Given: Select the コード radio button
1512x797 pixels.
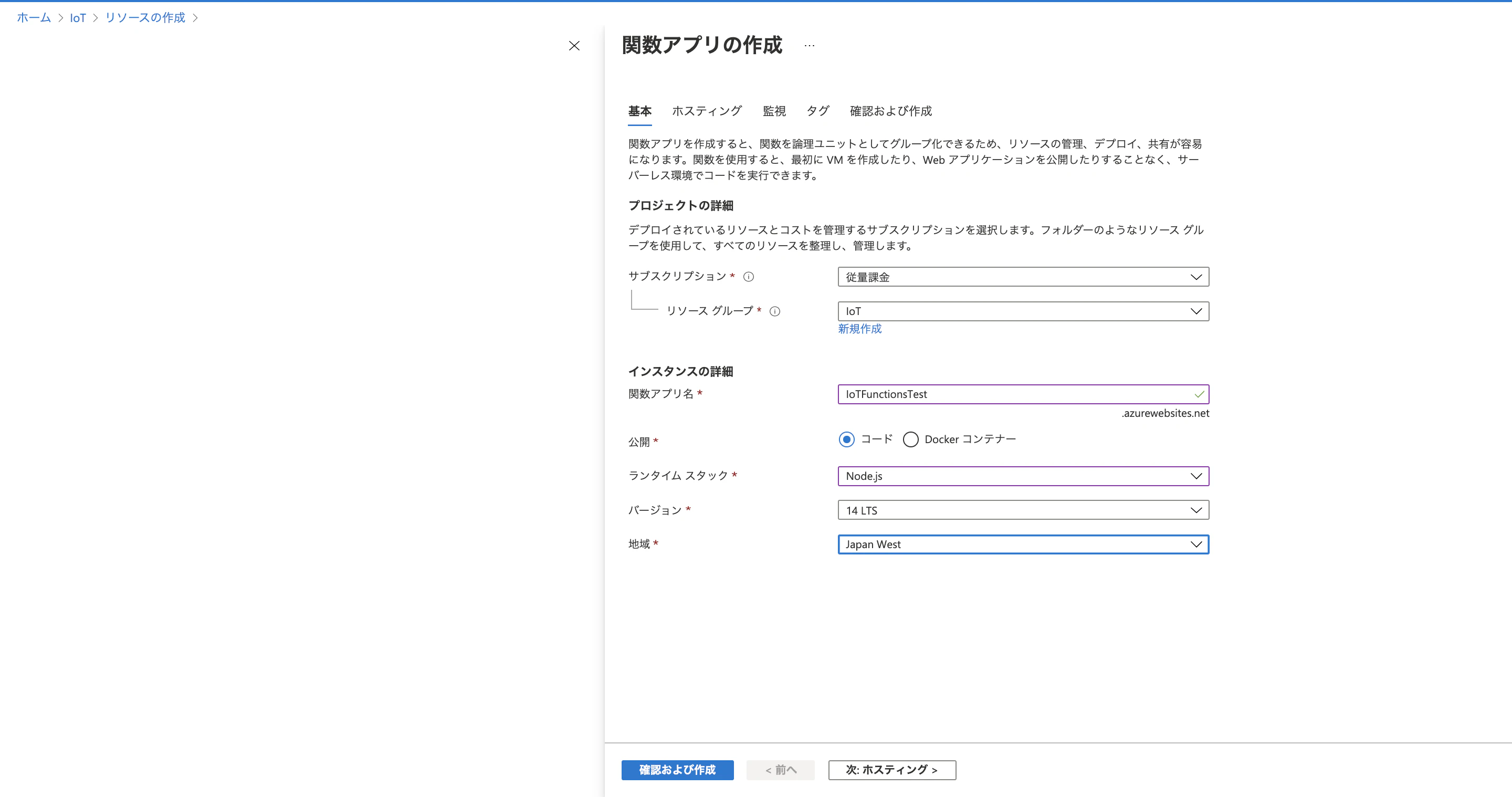Looking at the screenshot, I should [x=846, y=439].
